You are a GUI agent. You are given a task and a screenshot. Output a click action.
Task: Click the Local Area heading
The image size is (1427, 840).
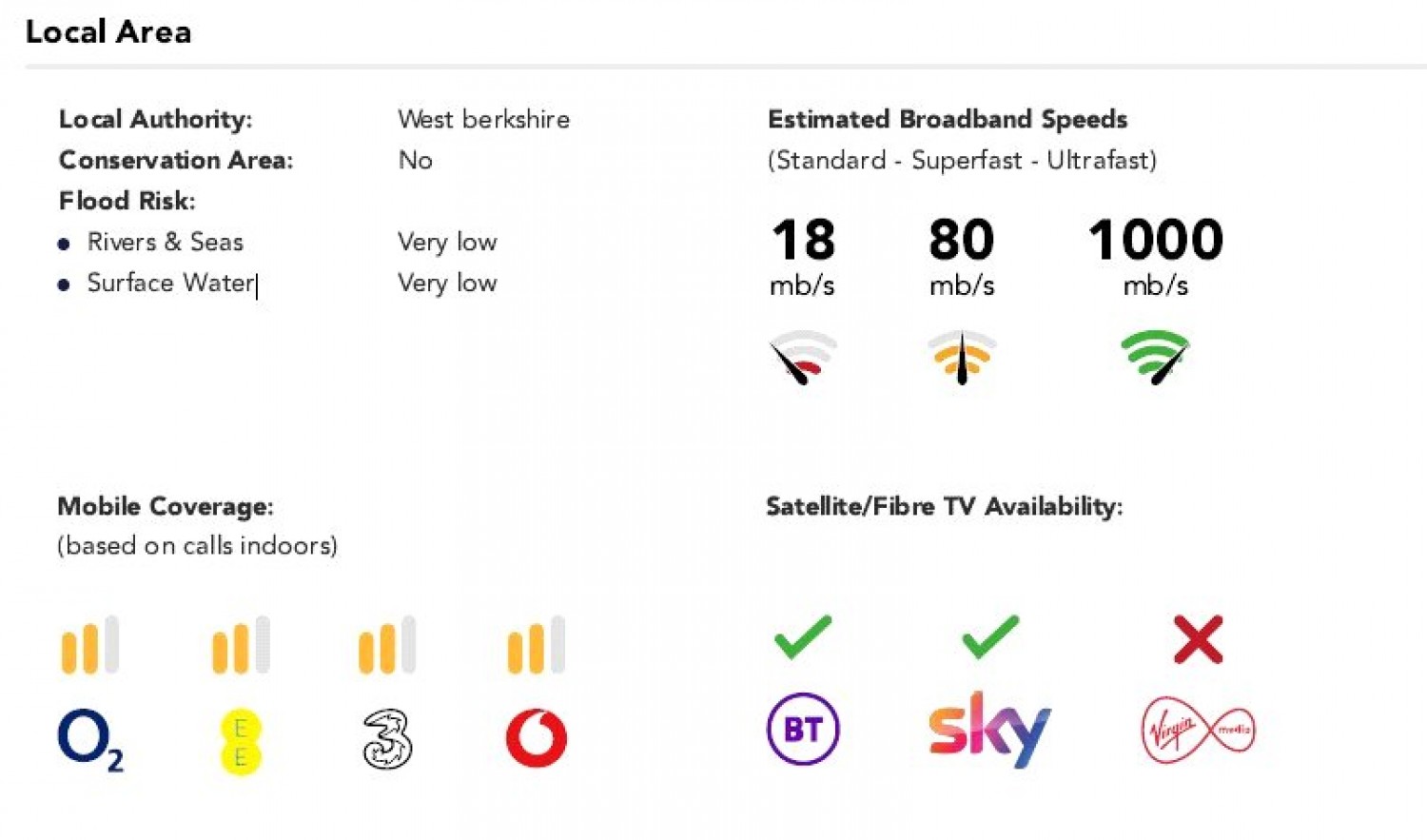tap(108, 31)
